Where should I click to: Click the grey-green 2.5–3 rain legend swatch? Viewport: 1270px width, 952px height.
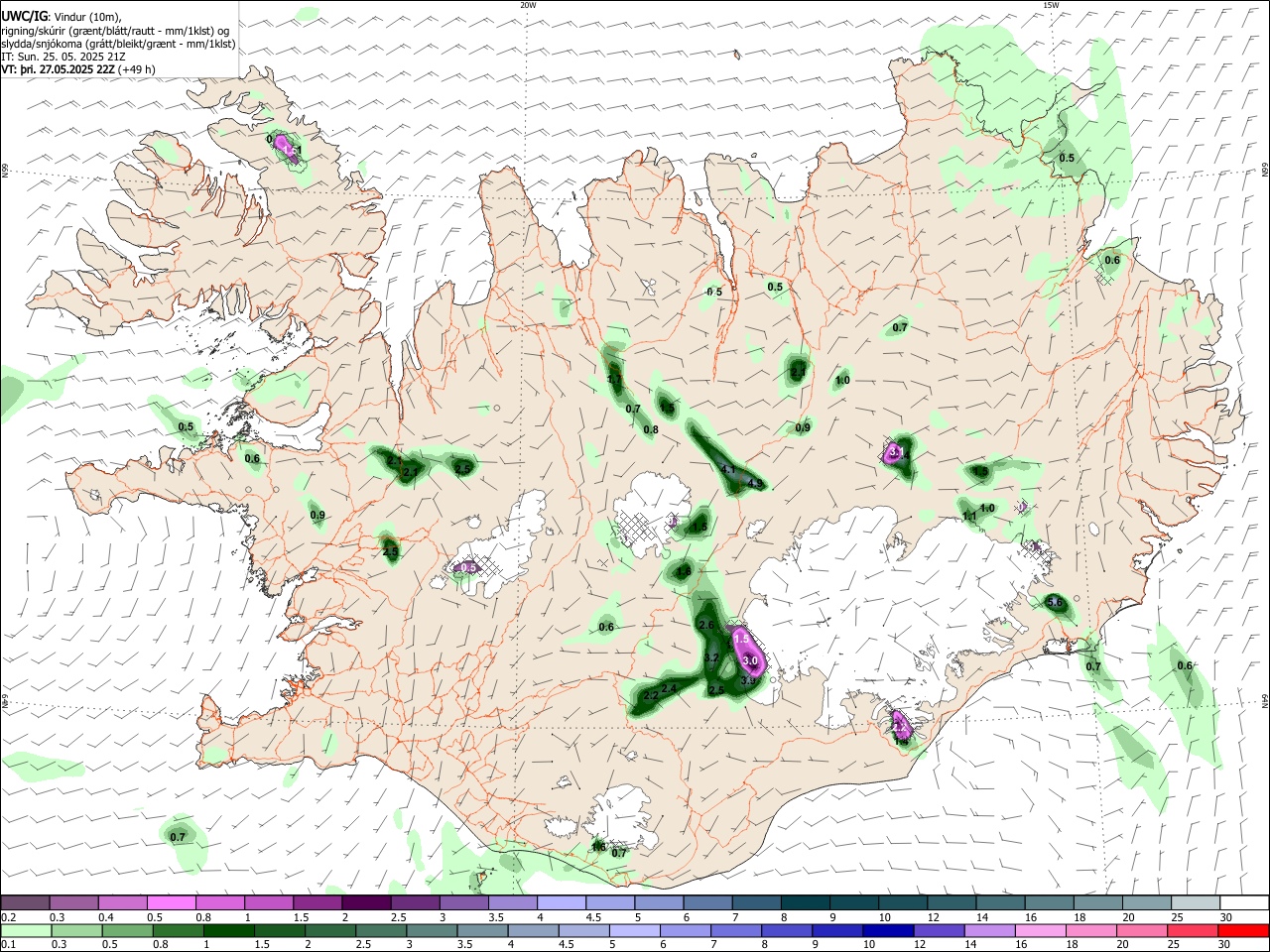click(380, 930)
